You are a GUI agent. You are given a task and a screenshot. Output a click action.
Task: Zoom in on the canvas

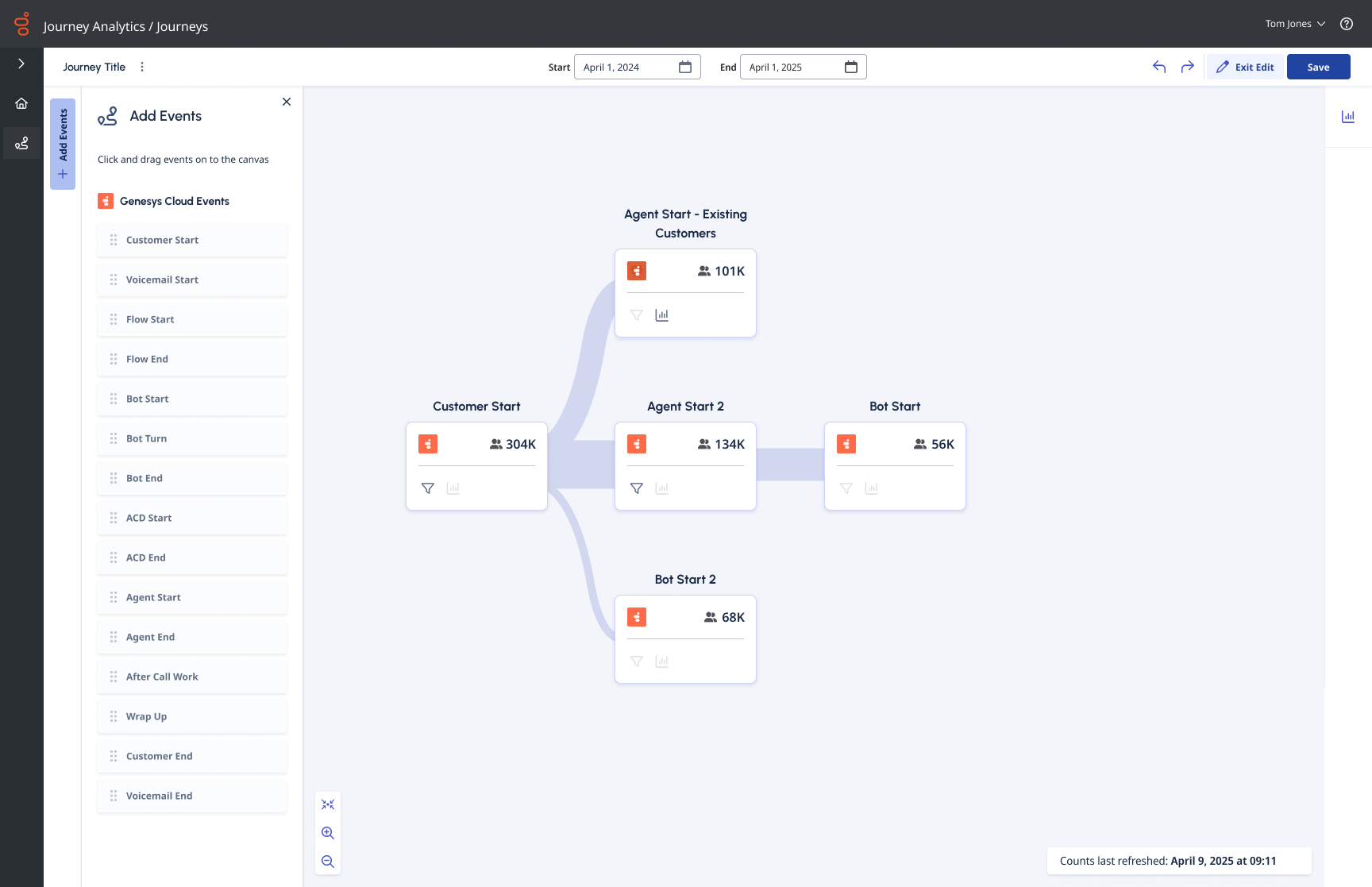(328, 833)
